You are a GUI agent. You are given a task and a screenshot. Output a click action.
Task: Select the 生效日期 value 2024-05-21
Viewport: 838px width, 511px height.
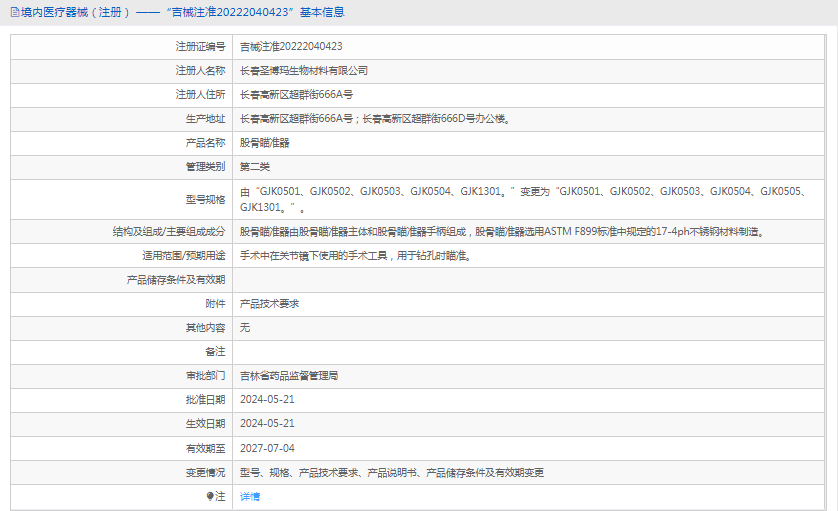point(267,423)
